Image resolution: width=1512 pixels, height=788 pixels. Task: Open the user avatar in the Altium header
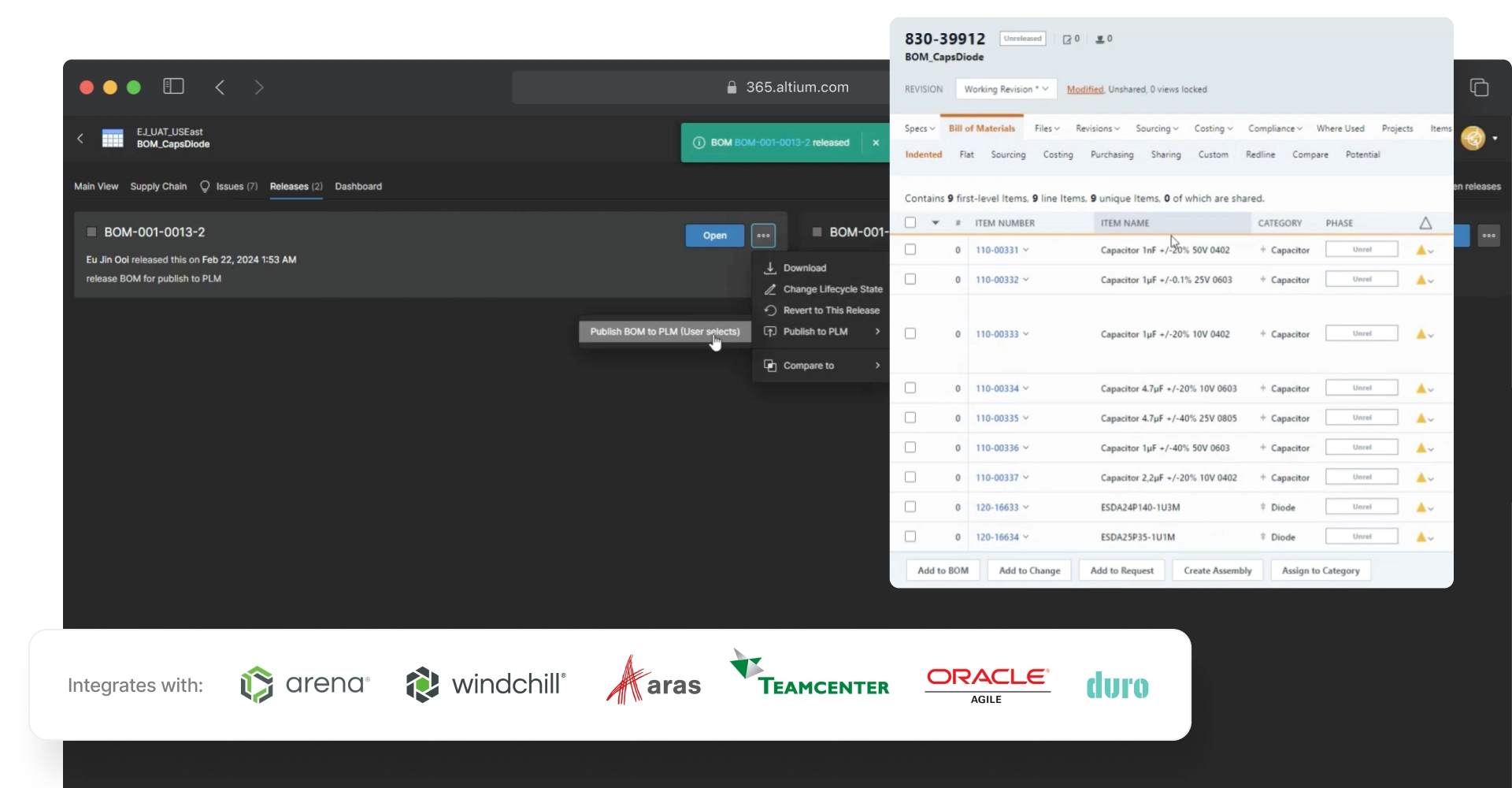[x=1473, y=138]
